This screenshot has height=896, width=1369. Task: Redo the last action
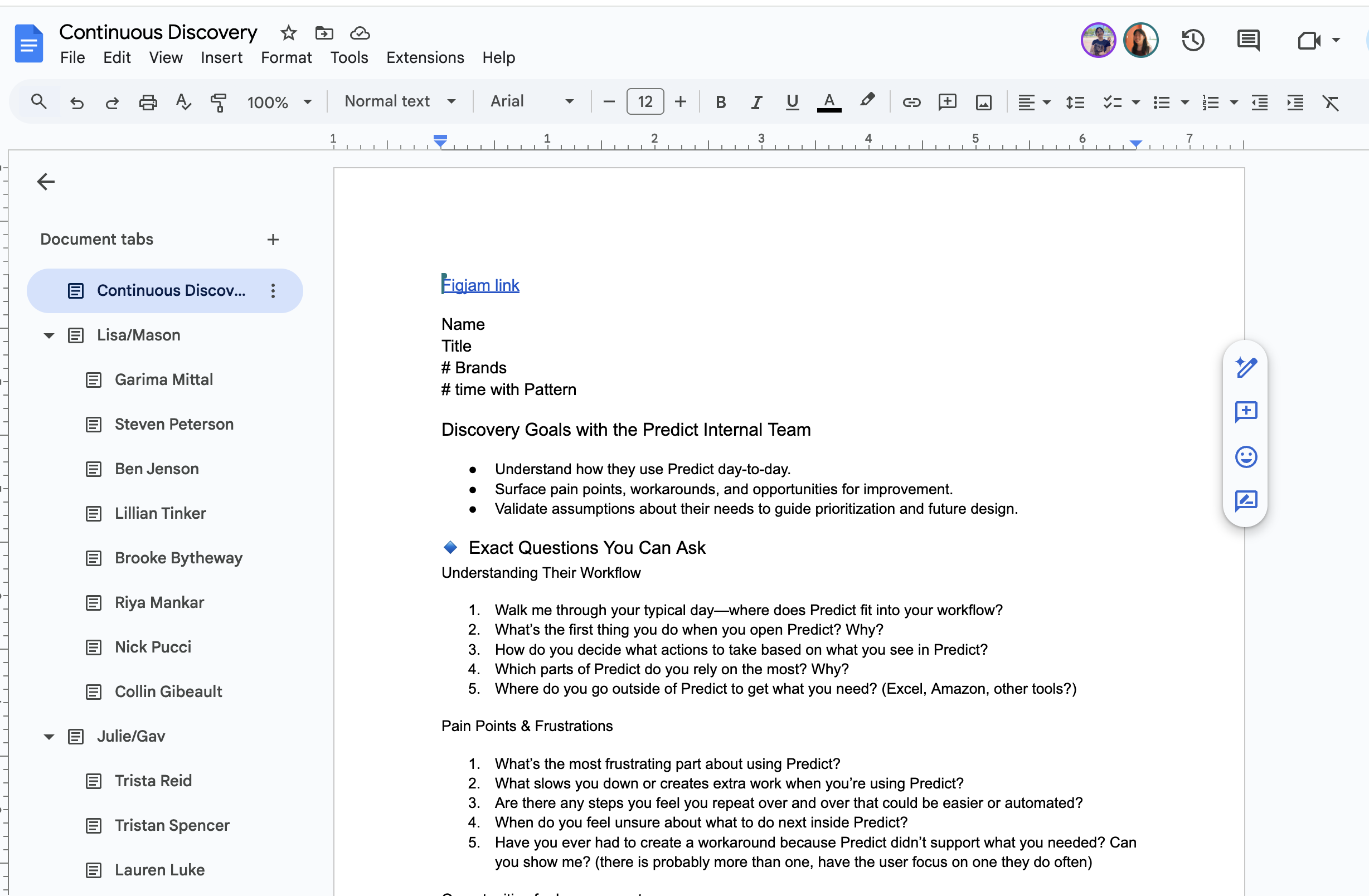click(112, 103)
